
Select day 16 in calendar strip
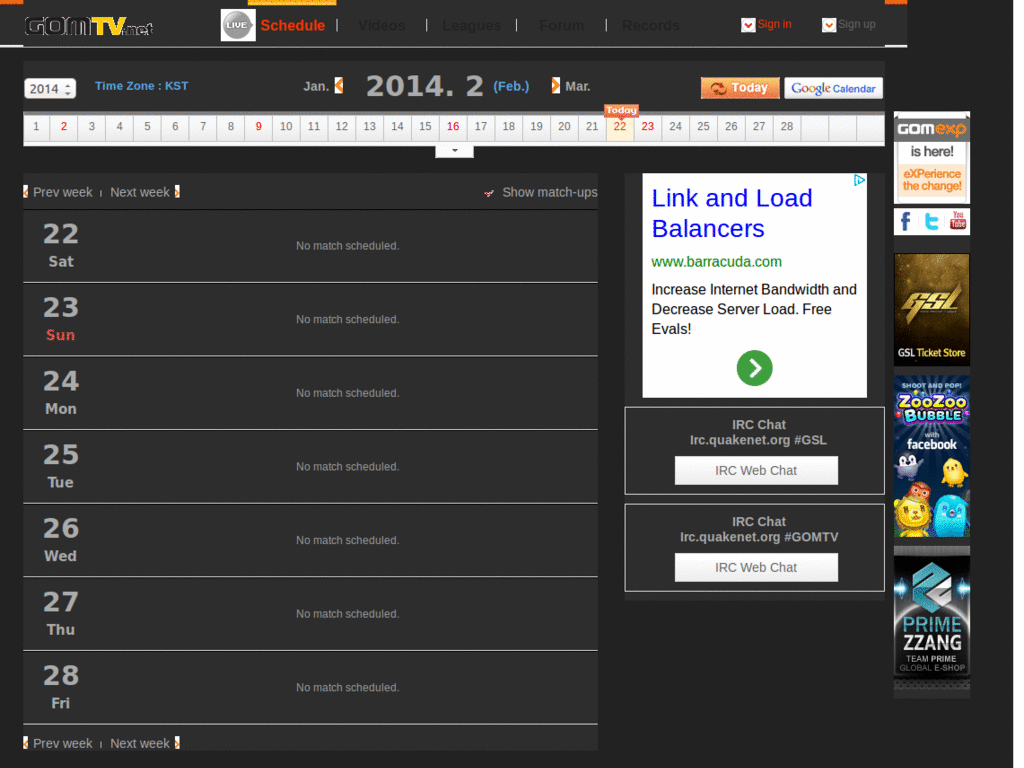click(x=453, y=127)
